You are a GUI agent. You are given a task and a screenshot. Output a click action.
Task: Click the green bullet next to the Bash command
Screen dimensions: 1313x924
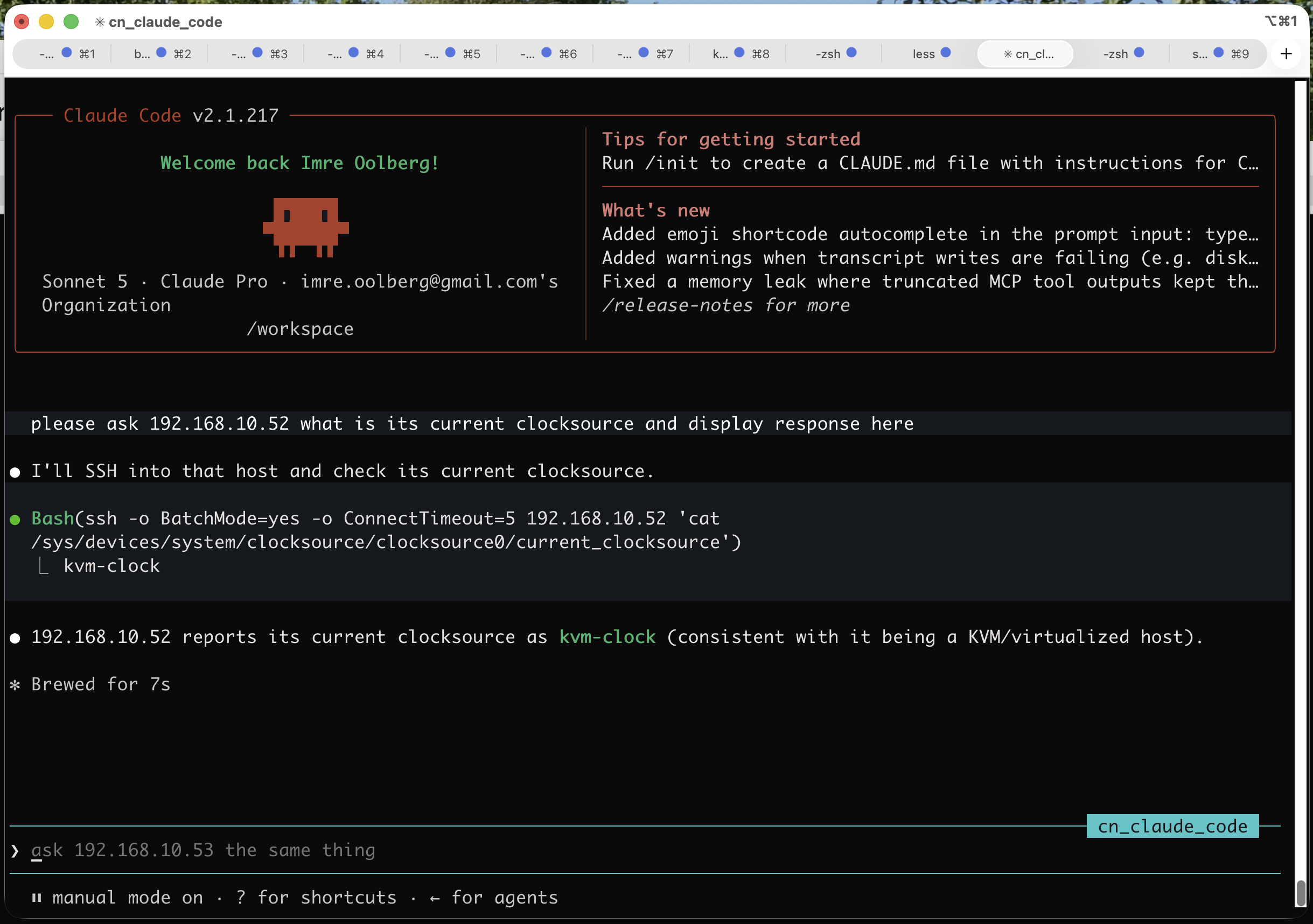point(16,519)
